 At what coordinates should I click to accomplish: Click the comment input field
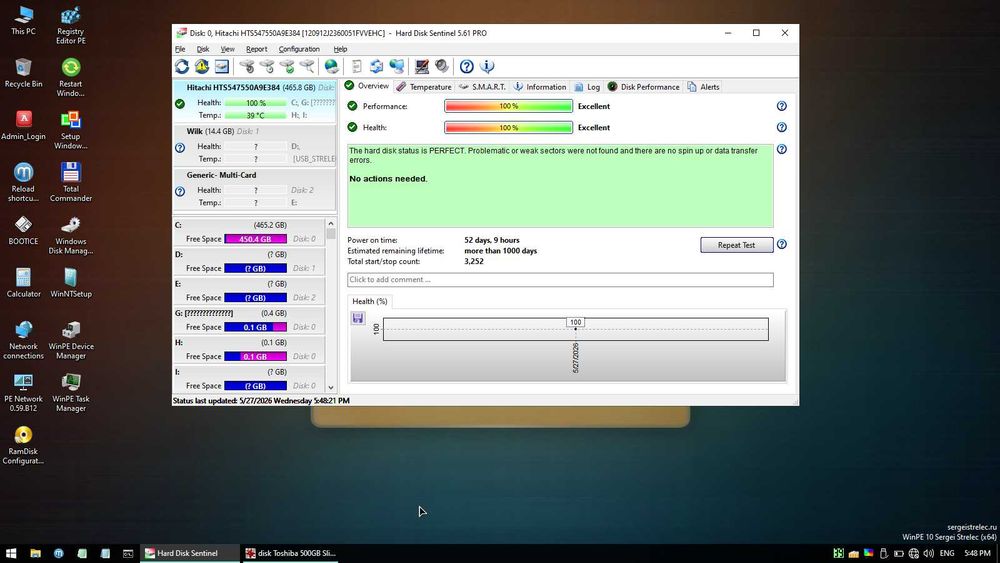click(x=560, y=280)
